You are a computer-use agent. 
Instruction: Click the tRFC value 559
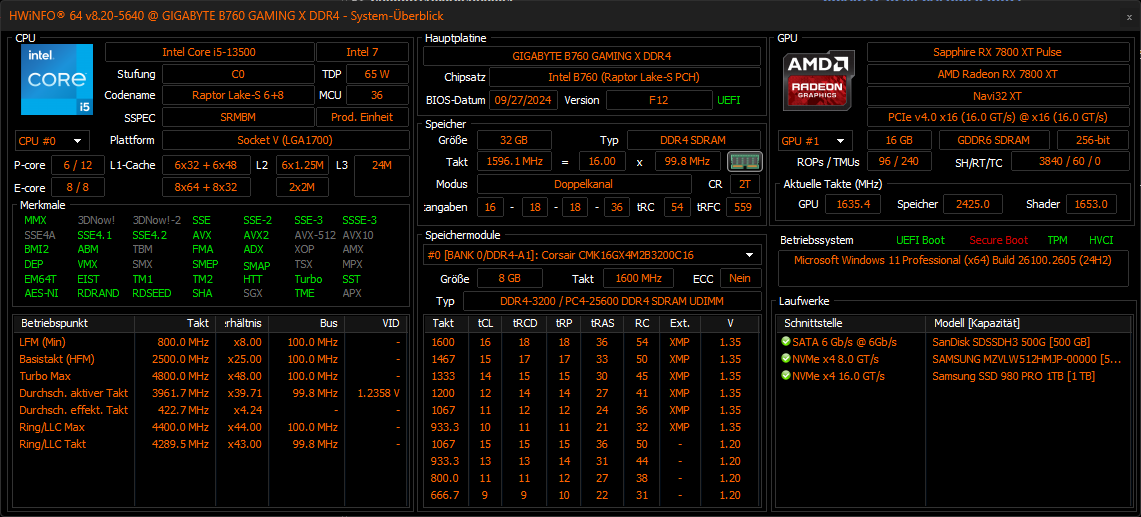pyautogui.click(x=743, y=207)
